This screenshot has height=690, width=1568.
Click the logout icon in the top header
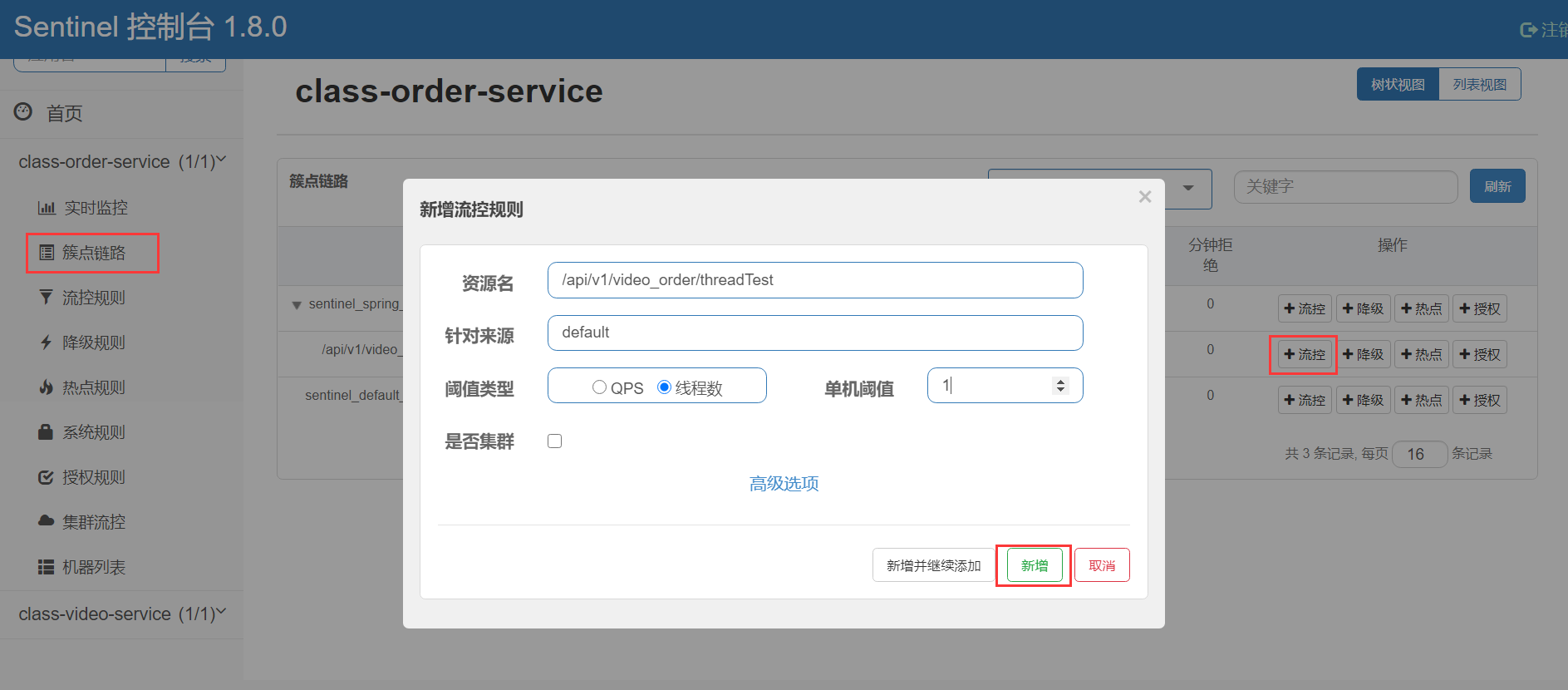coord(1528,30)
